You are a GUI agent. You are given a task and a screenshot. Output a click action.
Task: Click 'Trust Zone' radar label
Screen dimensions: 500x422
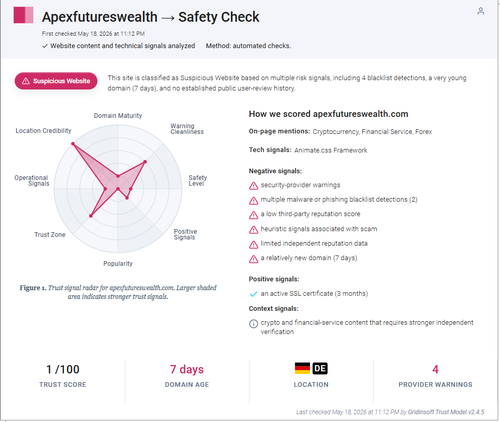[x=50, y=235]
